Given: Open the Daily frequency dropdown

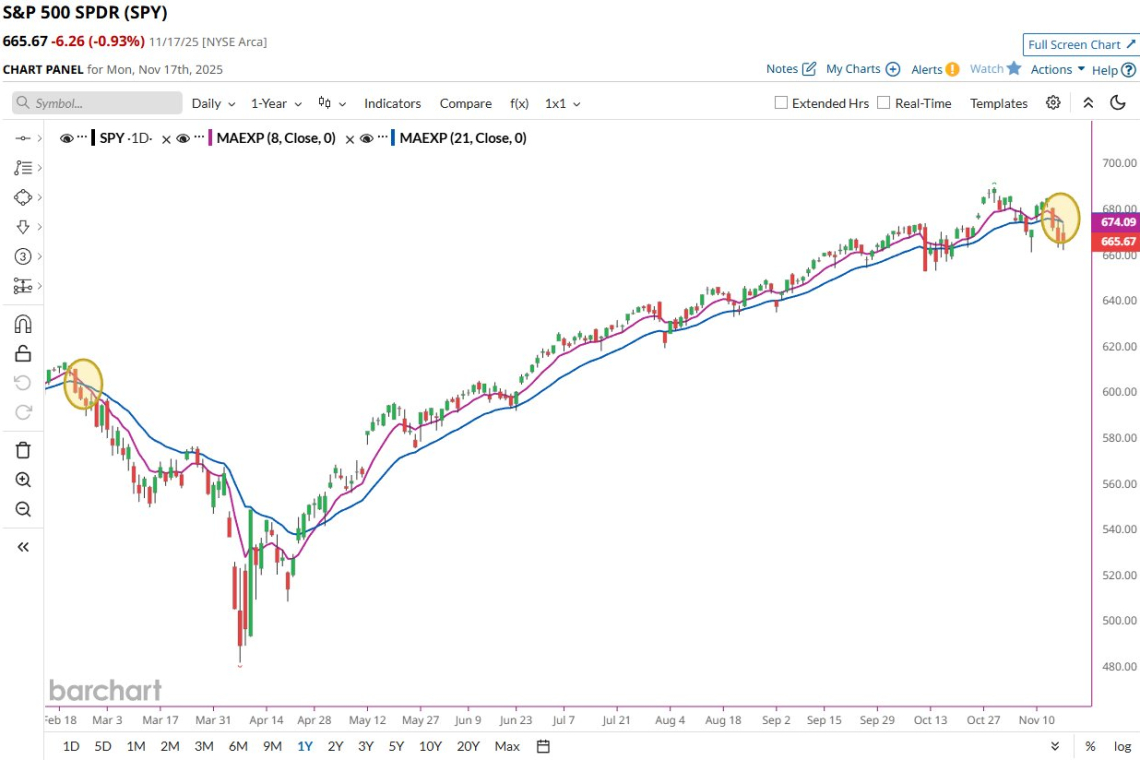Looking at the screenshot, I should click(213, 103).
